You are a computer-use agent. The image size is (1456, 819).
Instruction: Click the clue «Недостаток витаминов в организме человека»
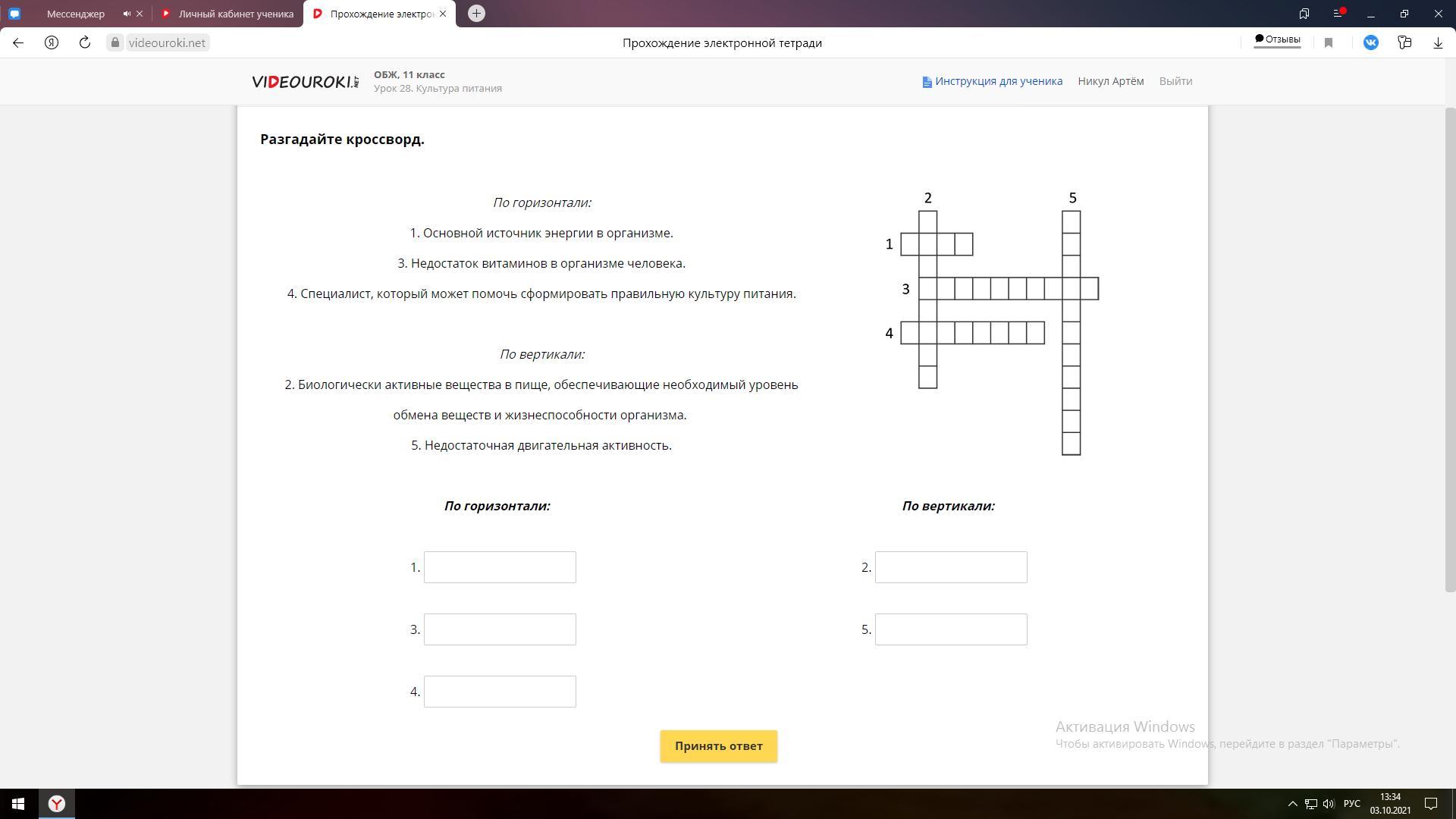pyautogui.click(x=548, y=263)
